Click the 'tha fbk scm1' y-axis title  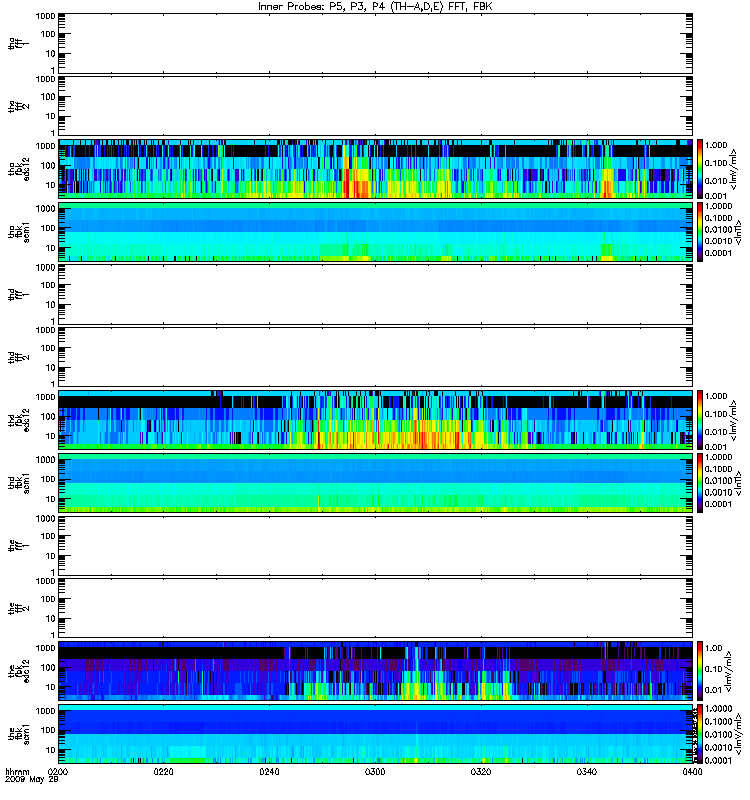pos(19,232)
